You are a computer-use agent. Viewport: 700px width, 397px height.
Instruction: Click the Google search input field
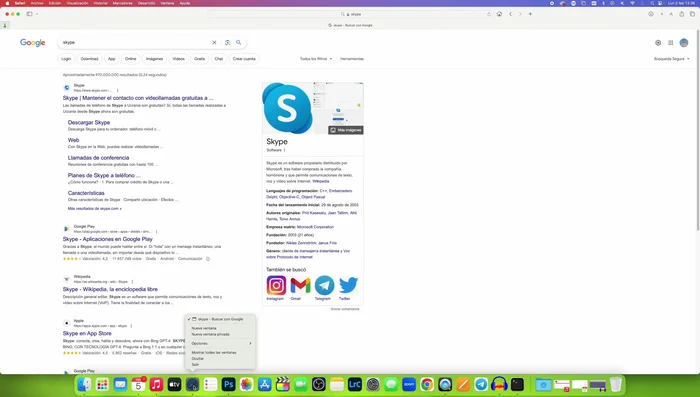coord(136,42)
